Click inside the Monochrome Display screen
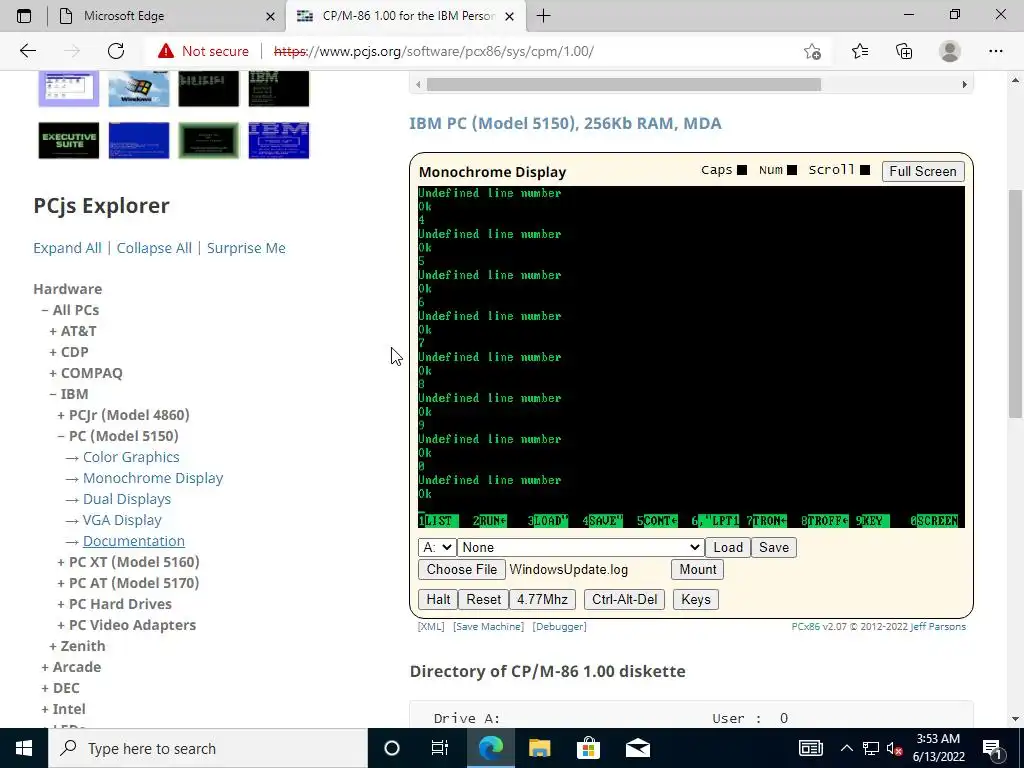The image size is (1024, 768). (691, 357)
